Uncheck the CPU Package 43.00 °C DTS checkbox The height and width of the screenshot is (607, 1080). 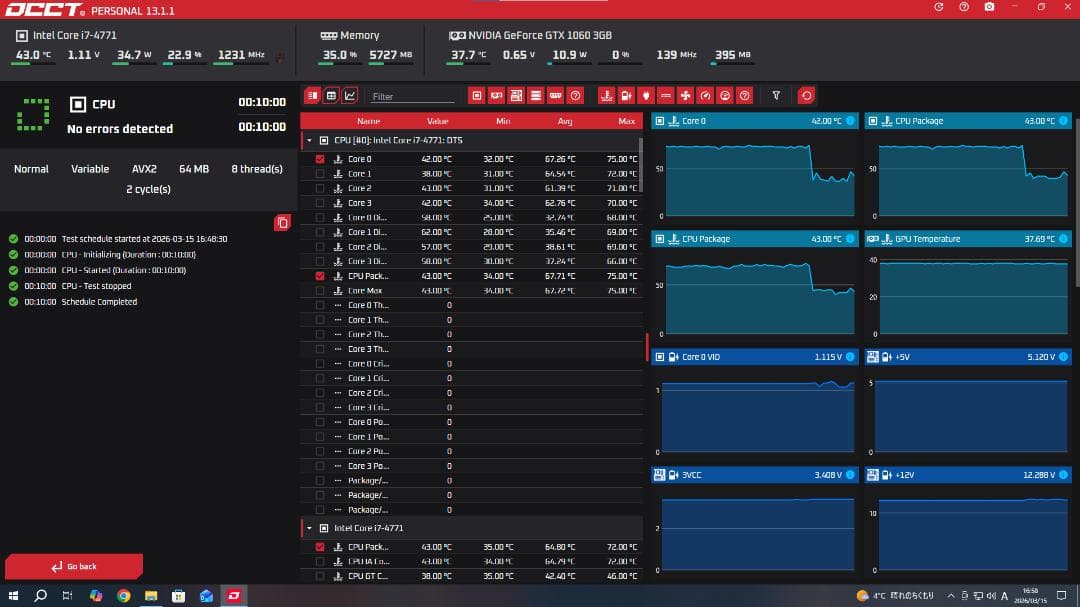[320, 276]
